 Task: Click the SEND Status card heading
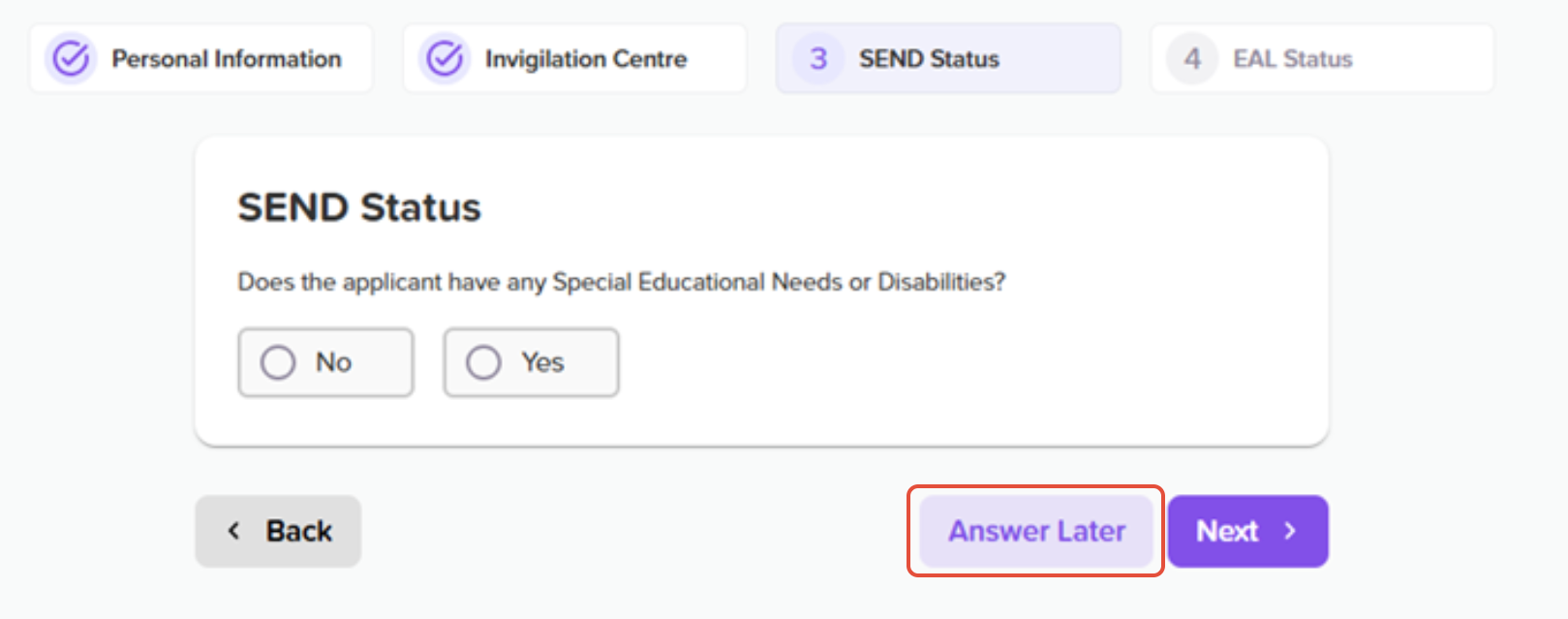(359, 207)
